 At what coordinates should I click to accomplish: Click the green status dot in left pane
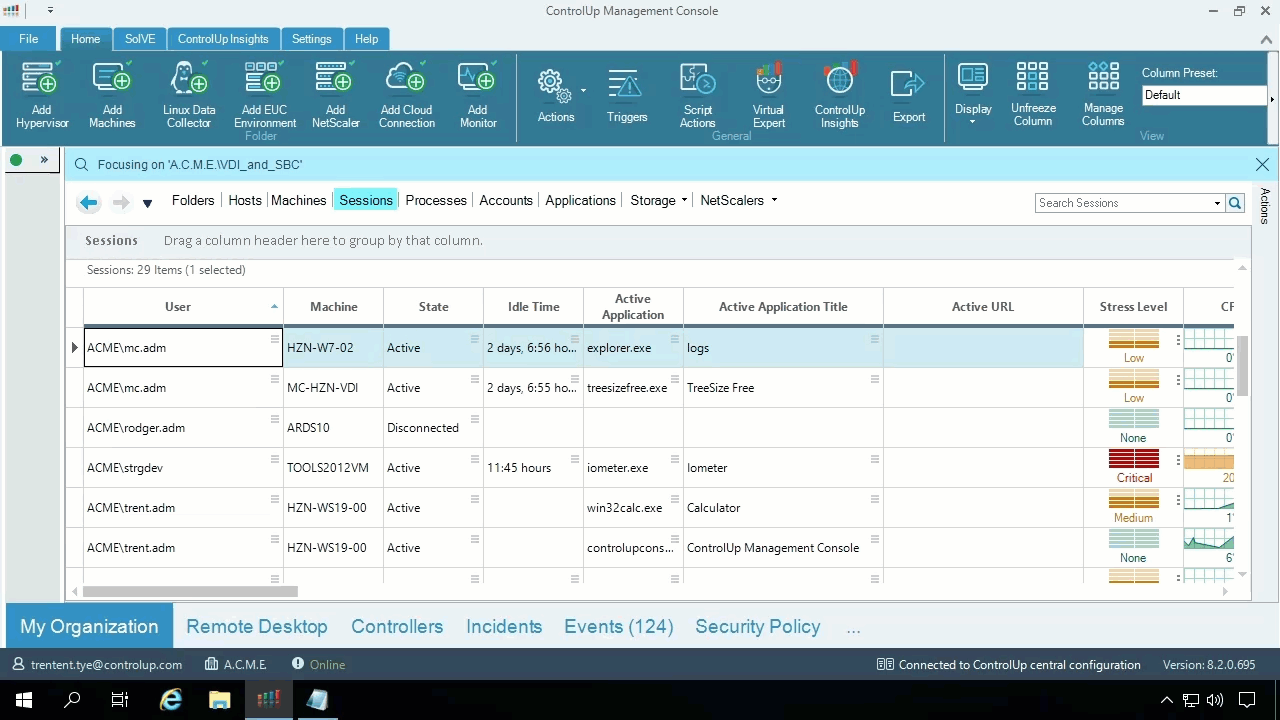point(16,160)
